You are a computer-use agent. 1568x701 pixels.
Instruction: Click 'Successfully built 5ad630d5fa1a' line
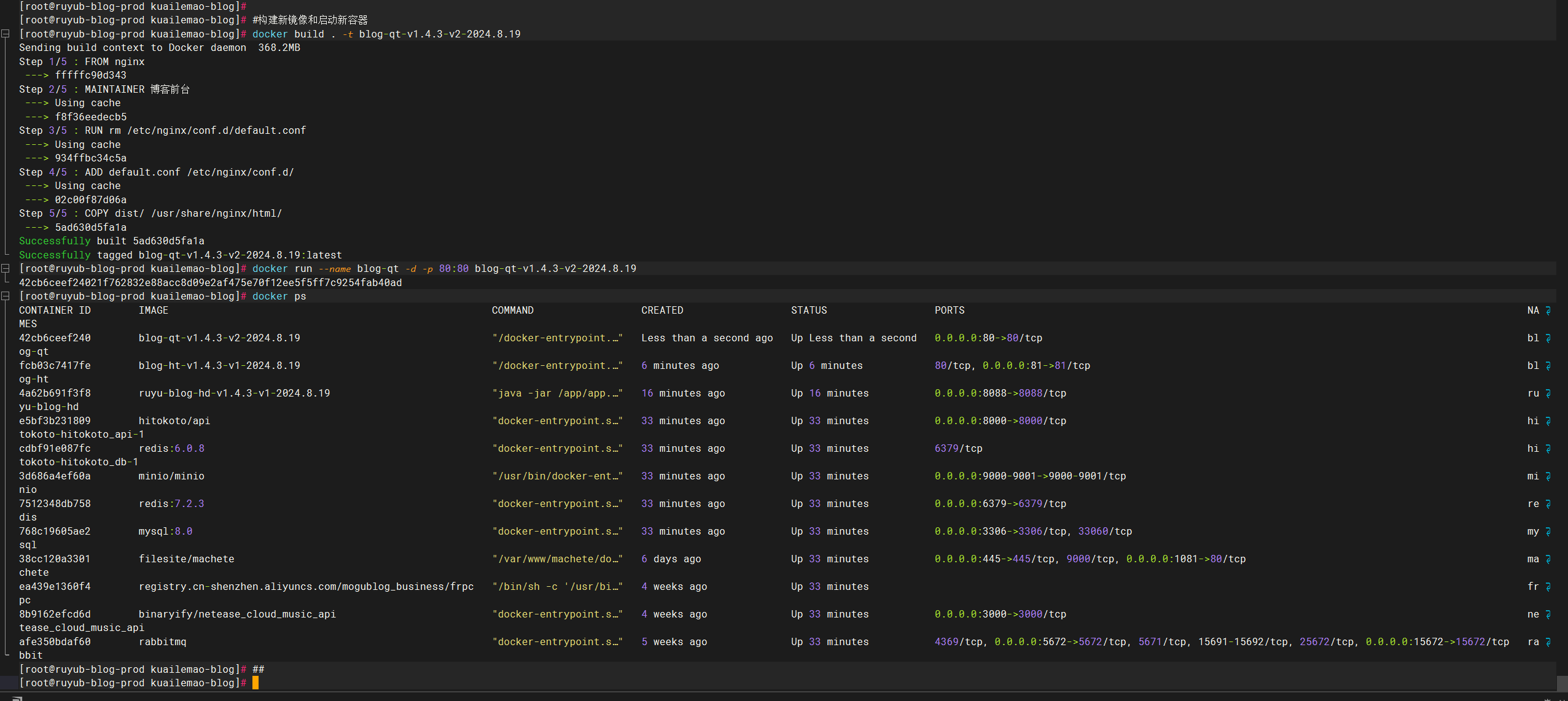point(112,241)
